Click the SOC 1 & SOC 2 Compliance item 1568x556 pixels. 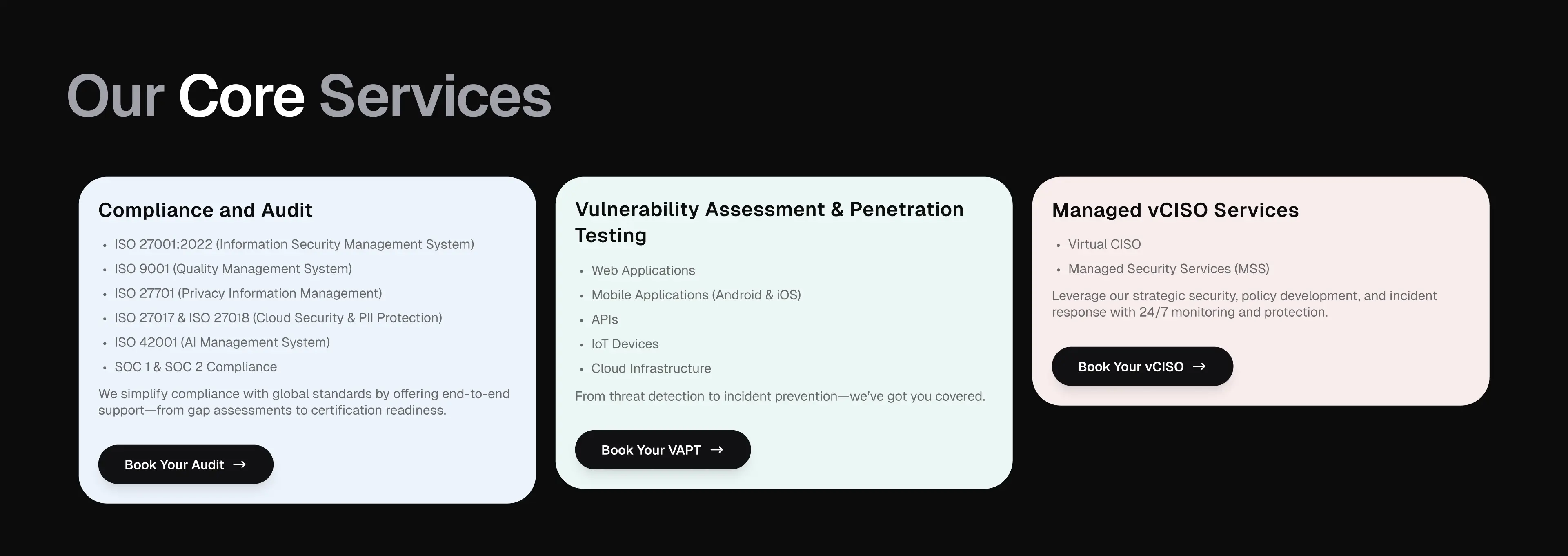[196, 366]
